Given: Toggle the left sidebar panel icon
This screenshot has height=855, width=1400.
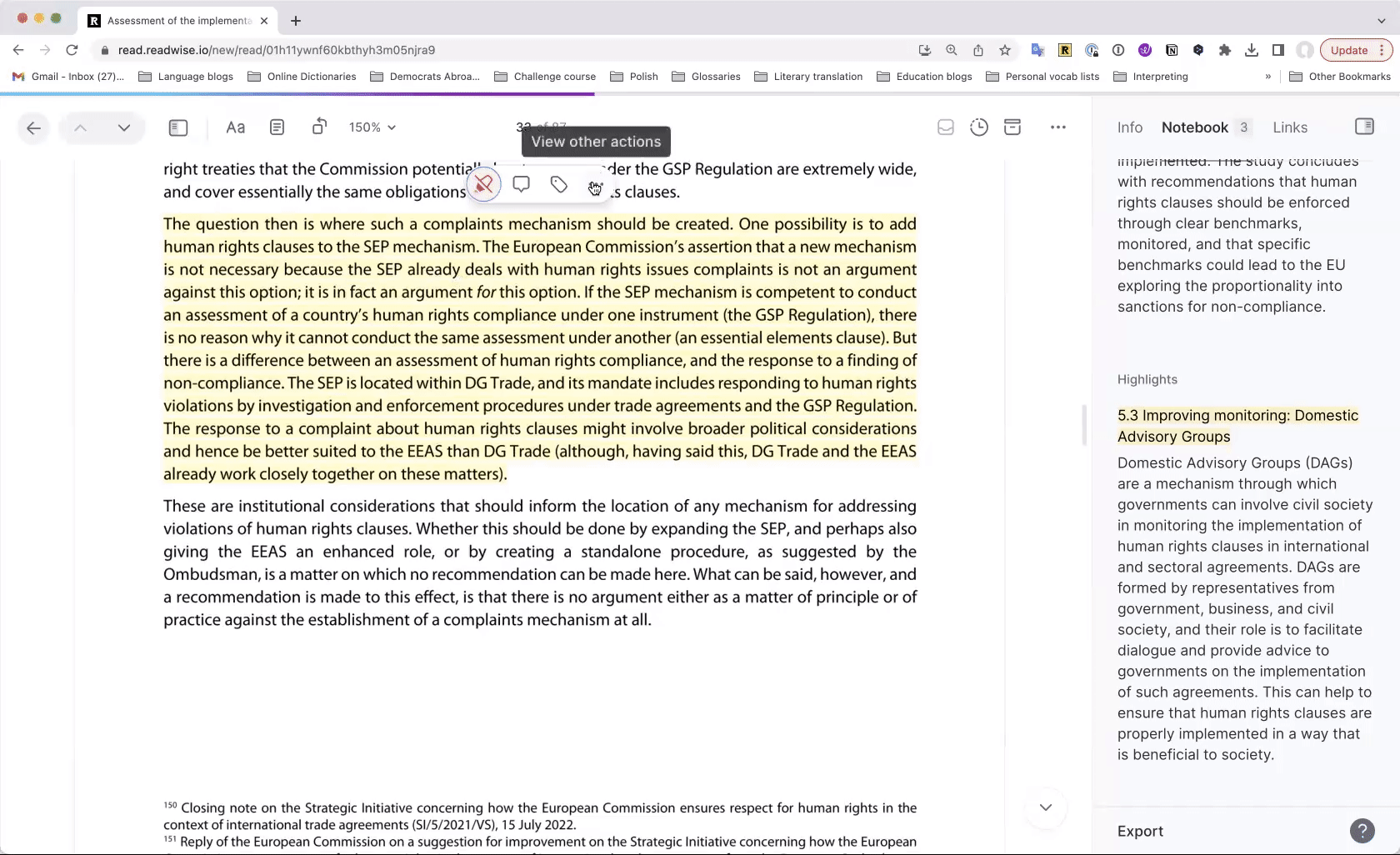Looking at the screenshot, I should click(x=178, y=127).
